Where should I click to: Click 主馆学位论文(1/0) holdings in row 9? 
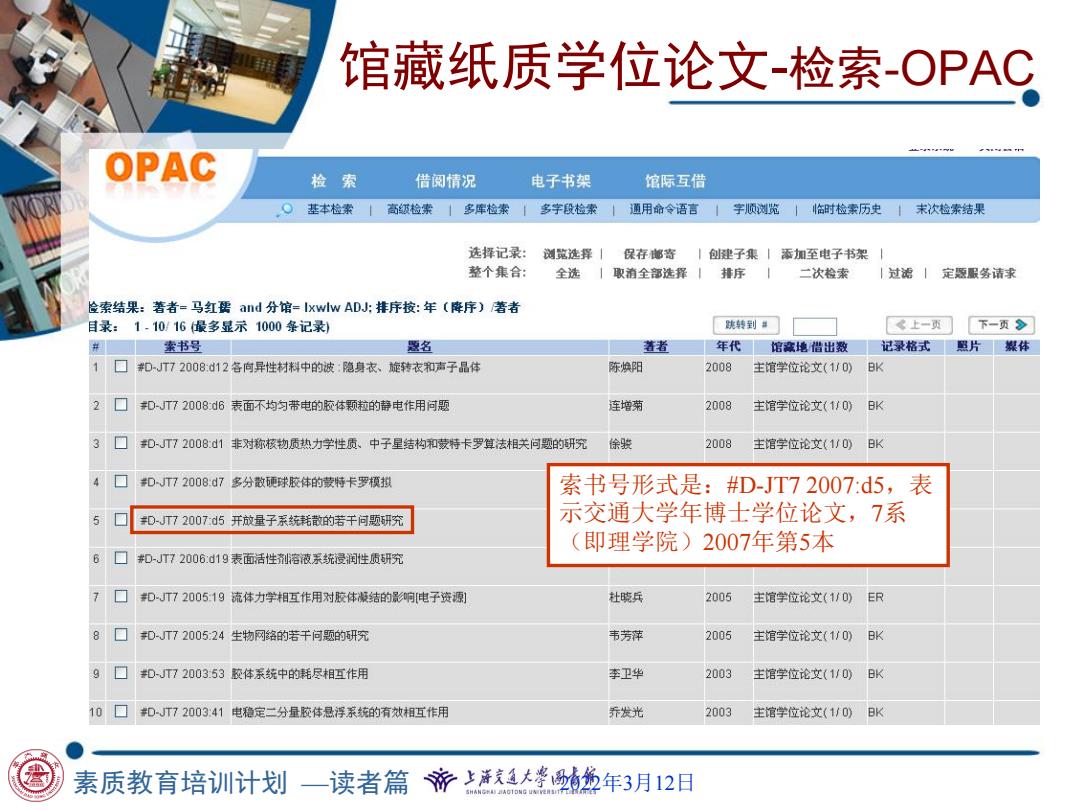(x=802, y=674)
